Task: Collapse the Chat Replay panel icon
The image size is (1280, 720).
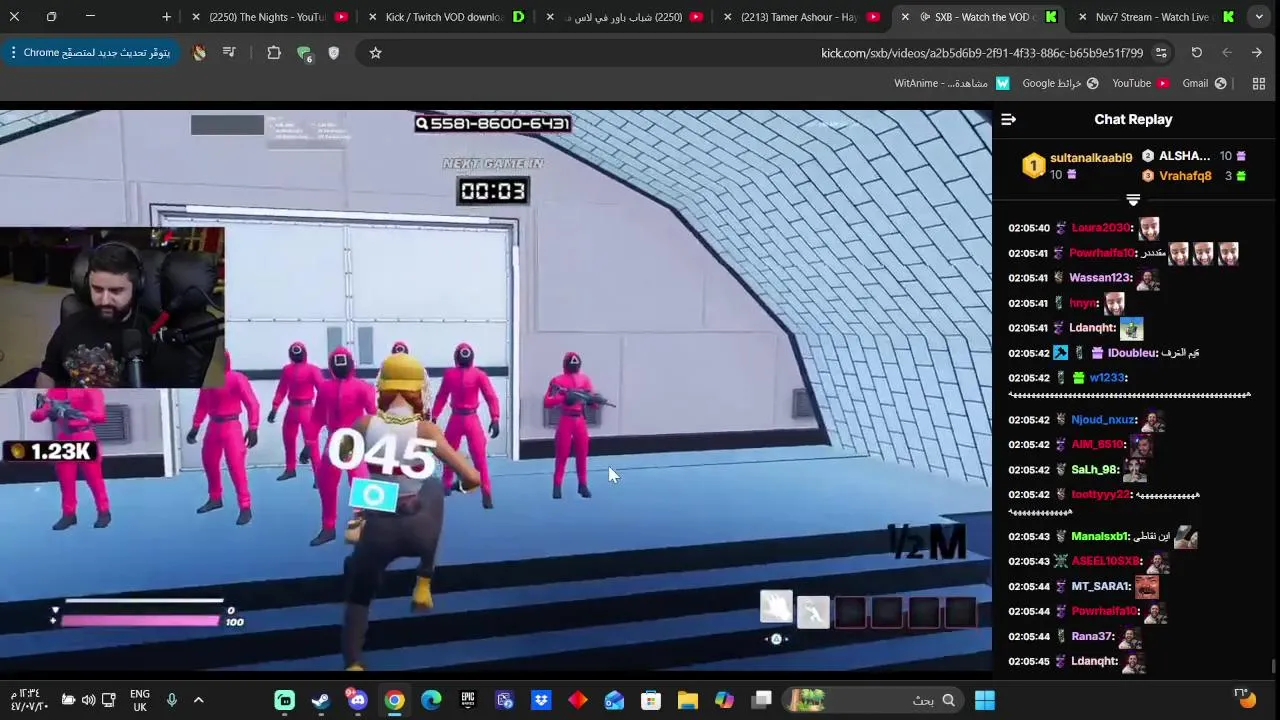Action: coord(1008,119)
